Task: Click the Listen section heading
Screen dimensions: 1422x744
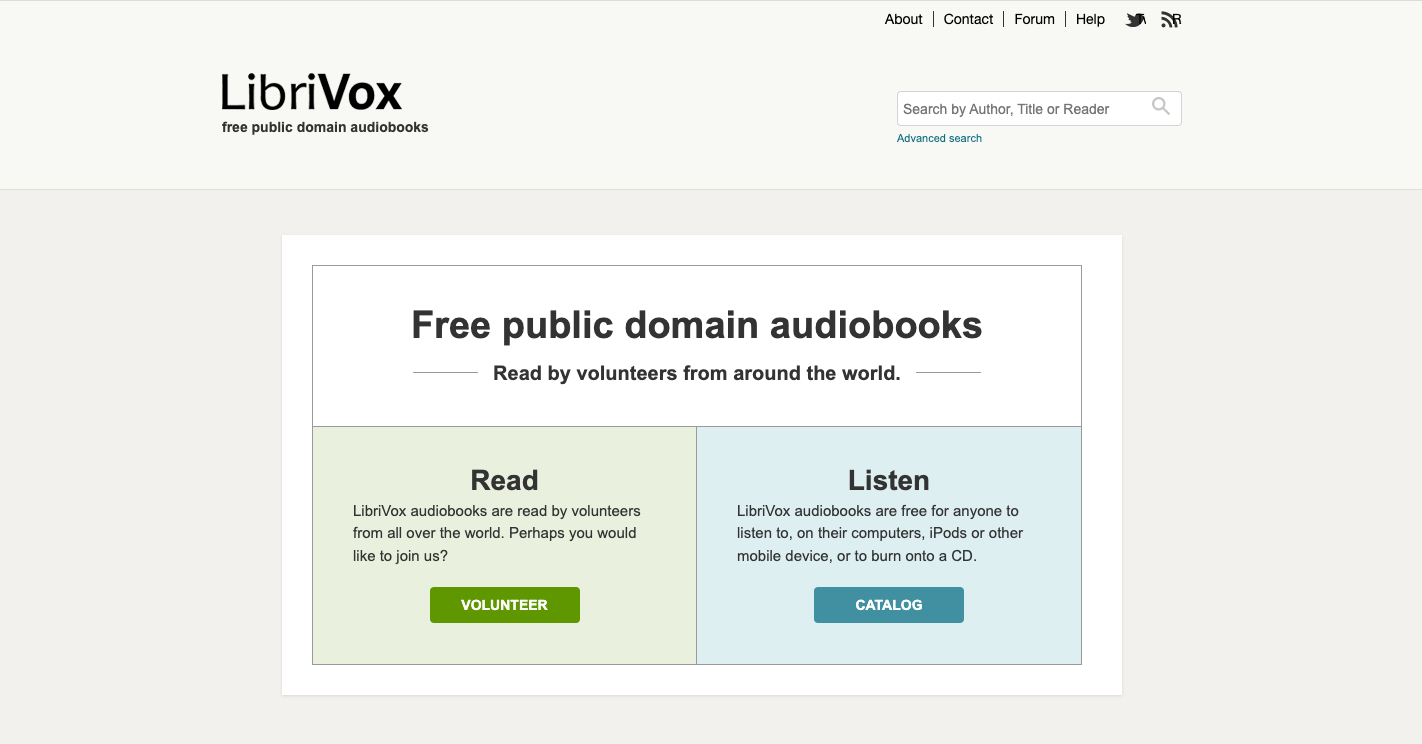Action: [x=888, y=480]
